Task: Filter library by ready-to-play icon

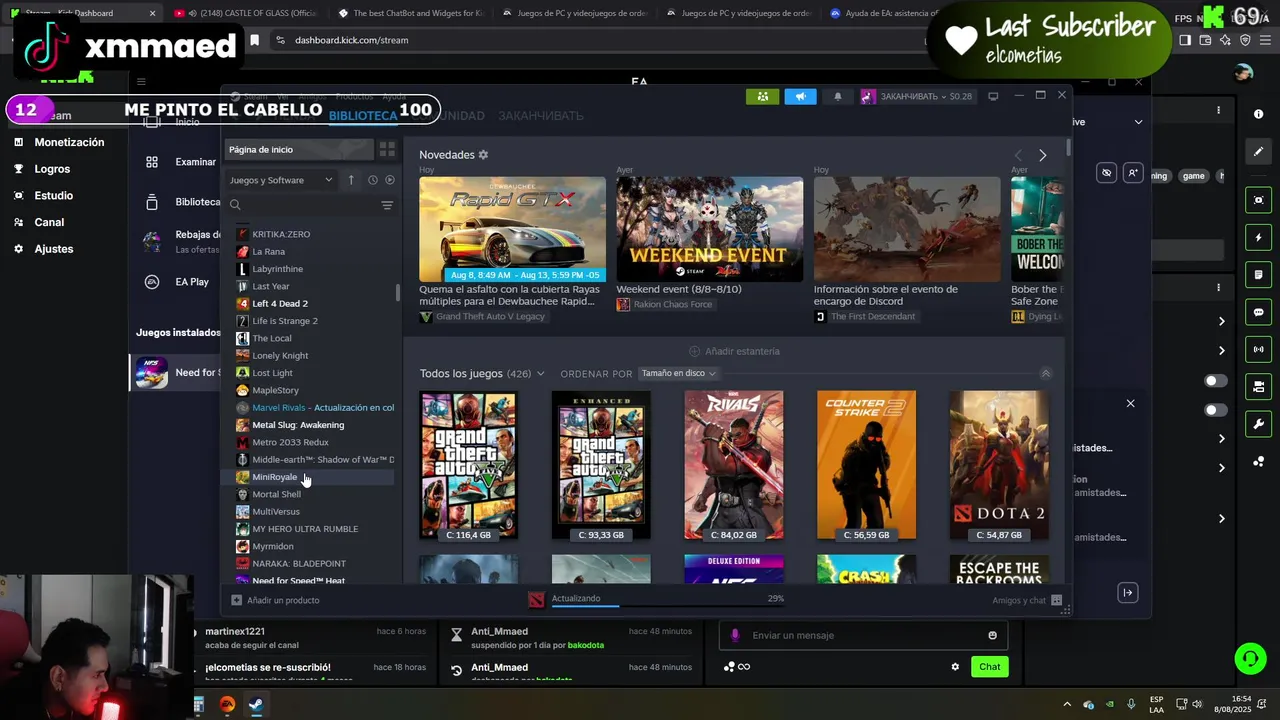Action: click(x=389, y=180)
